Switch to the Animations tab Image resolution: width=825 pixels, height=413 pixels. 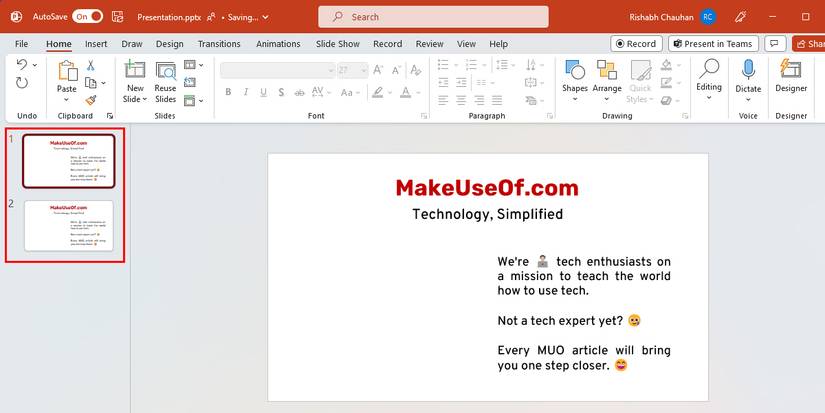(278, 44)
